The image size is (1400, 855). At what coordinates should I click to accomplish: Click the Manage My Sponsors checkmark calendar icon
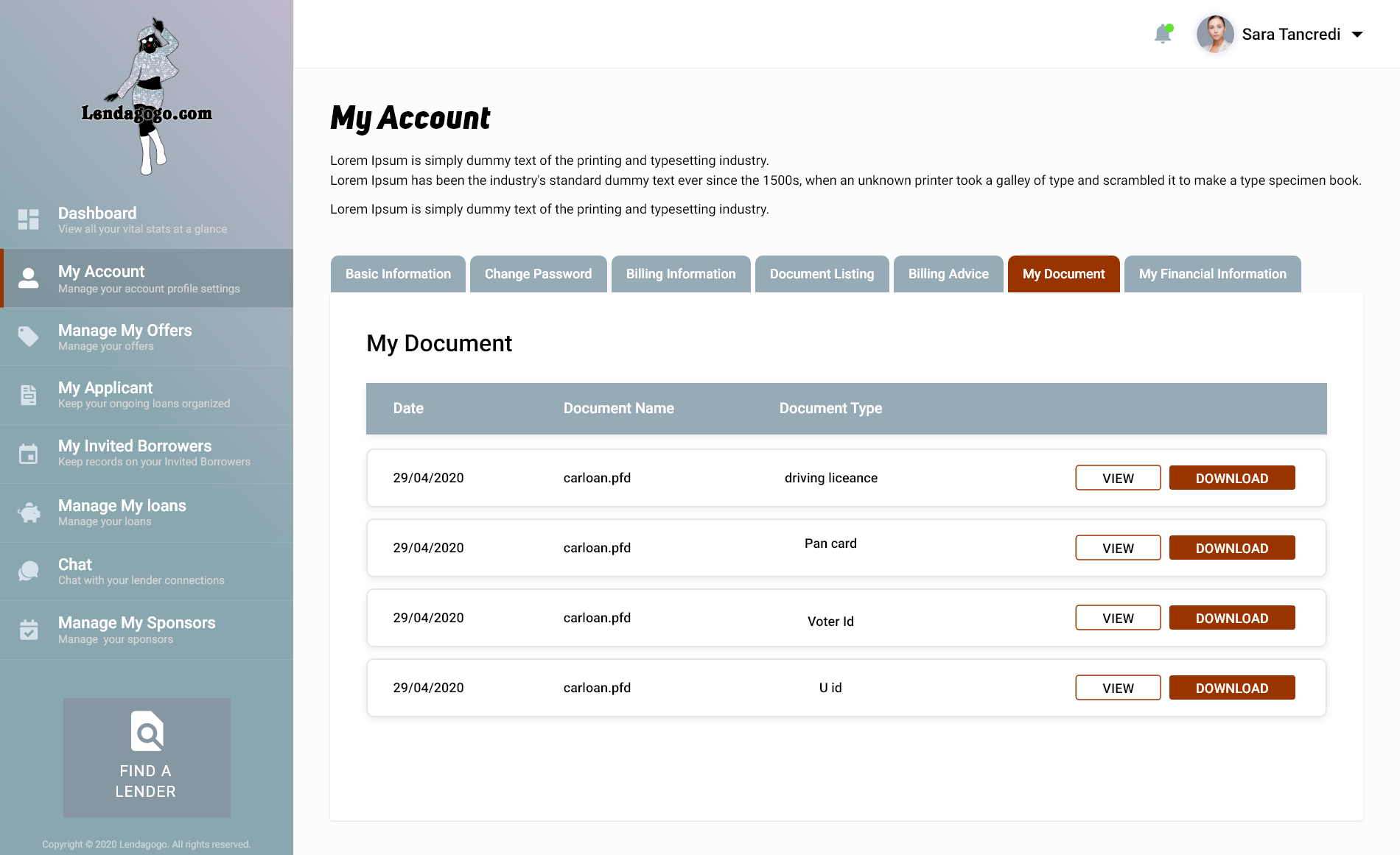tap(28, 630)
